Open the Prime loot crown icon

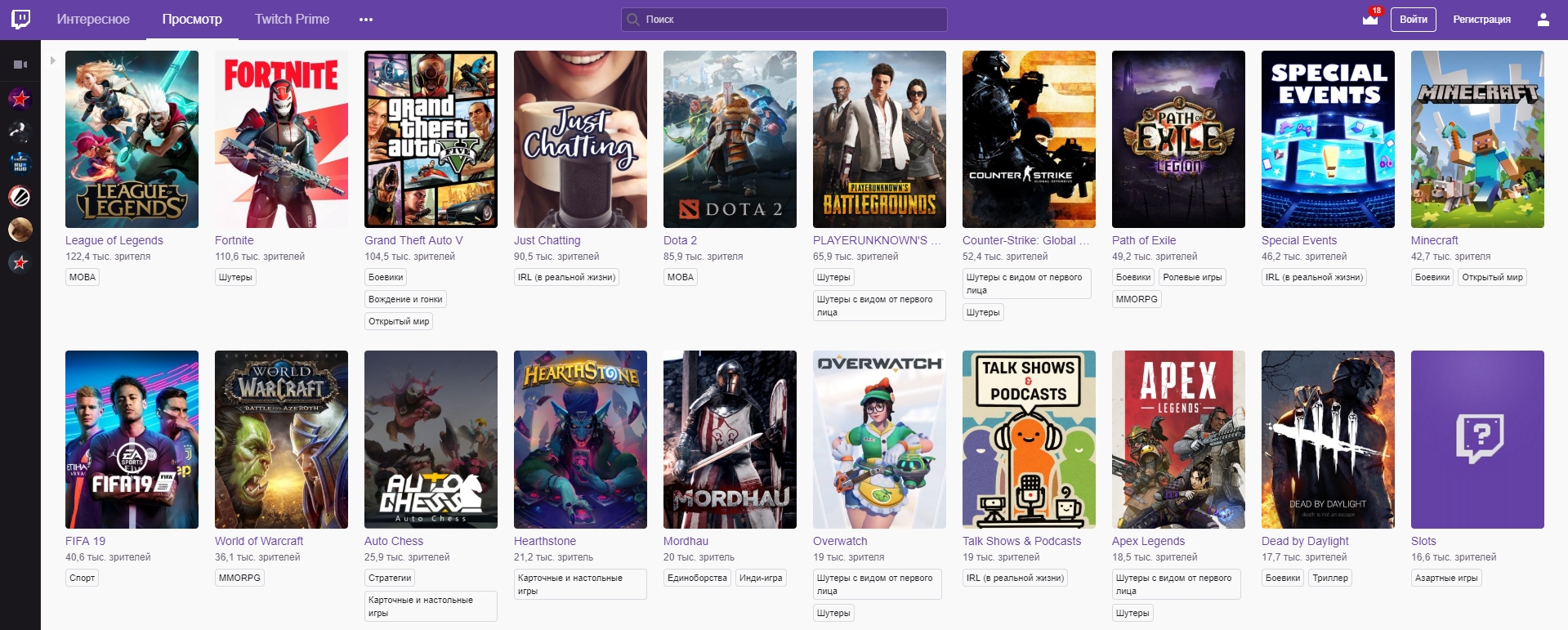click(x=1370, y=19)
